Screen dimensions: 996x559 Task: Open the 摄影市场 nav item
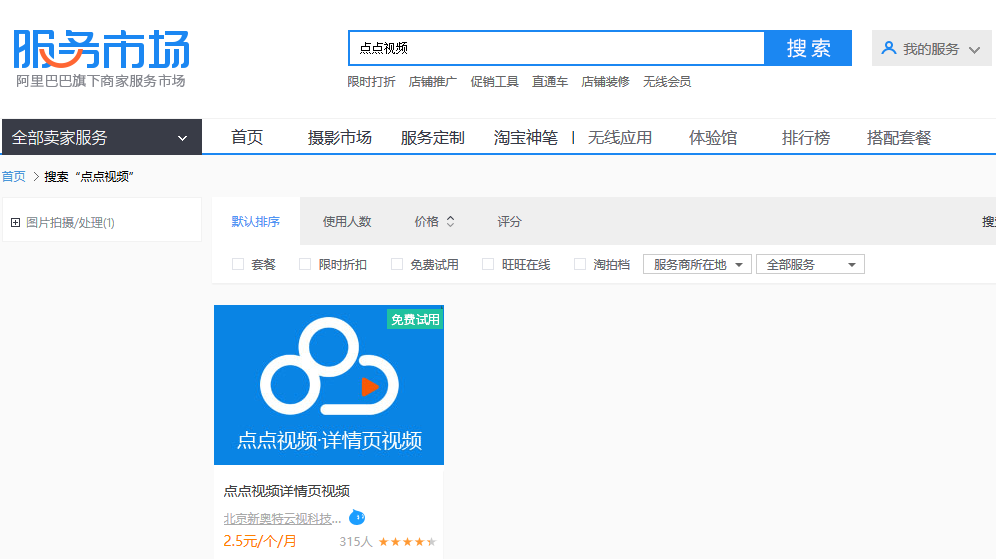click(339, 137)
